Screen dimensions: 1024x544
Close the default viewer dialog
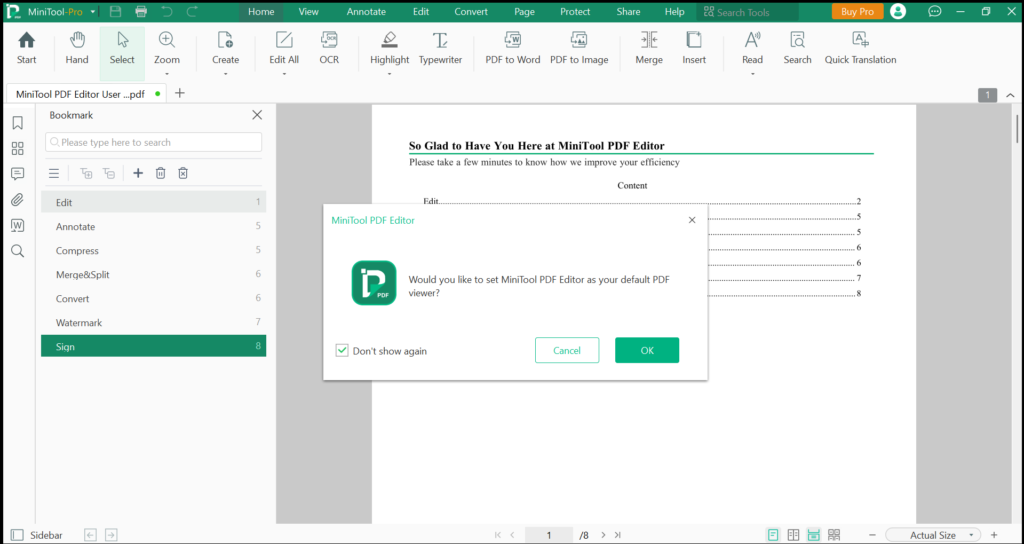[692, 220]
